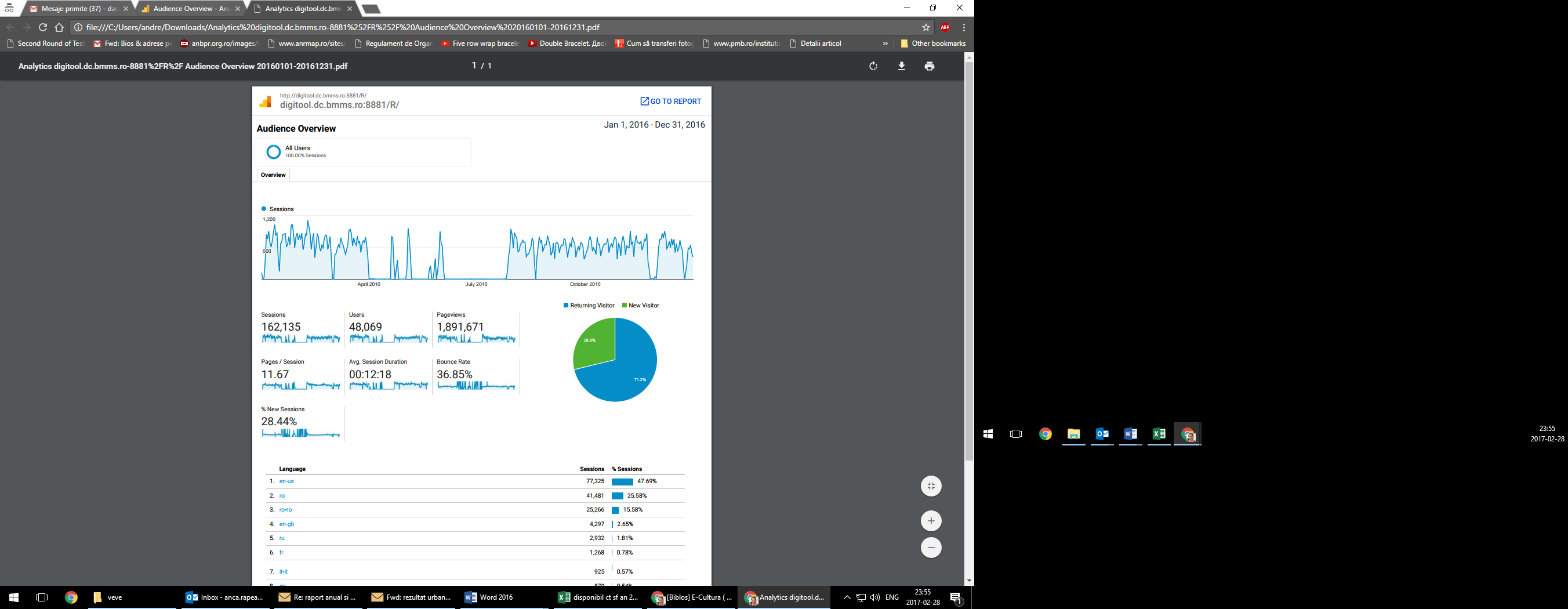
Task: Zoom in on the PDF
Action: click(931, 521)
